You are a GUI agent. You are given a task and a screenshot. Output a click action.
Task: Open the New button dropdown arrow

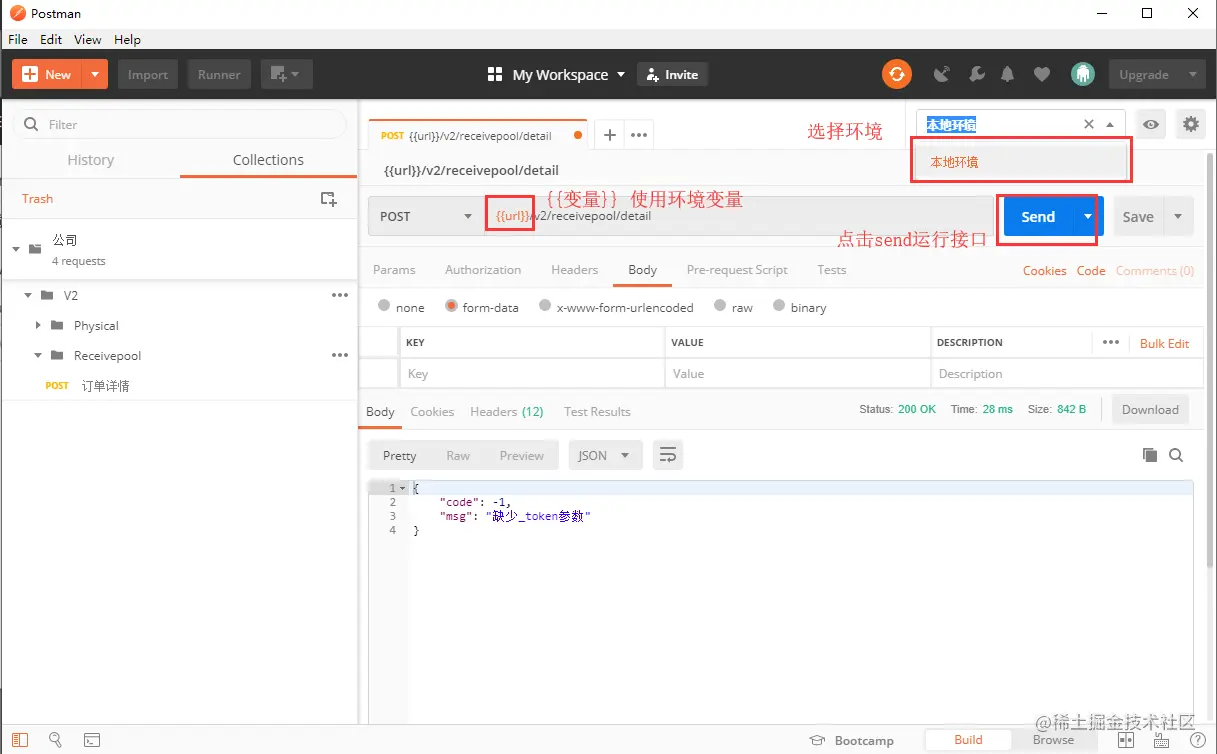click(95, 74)
